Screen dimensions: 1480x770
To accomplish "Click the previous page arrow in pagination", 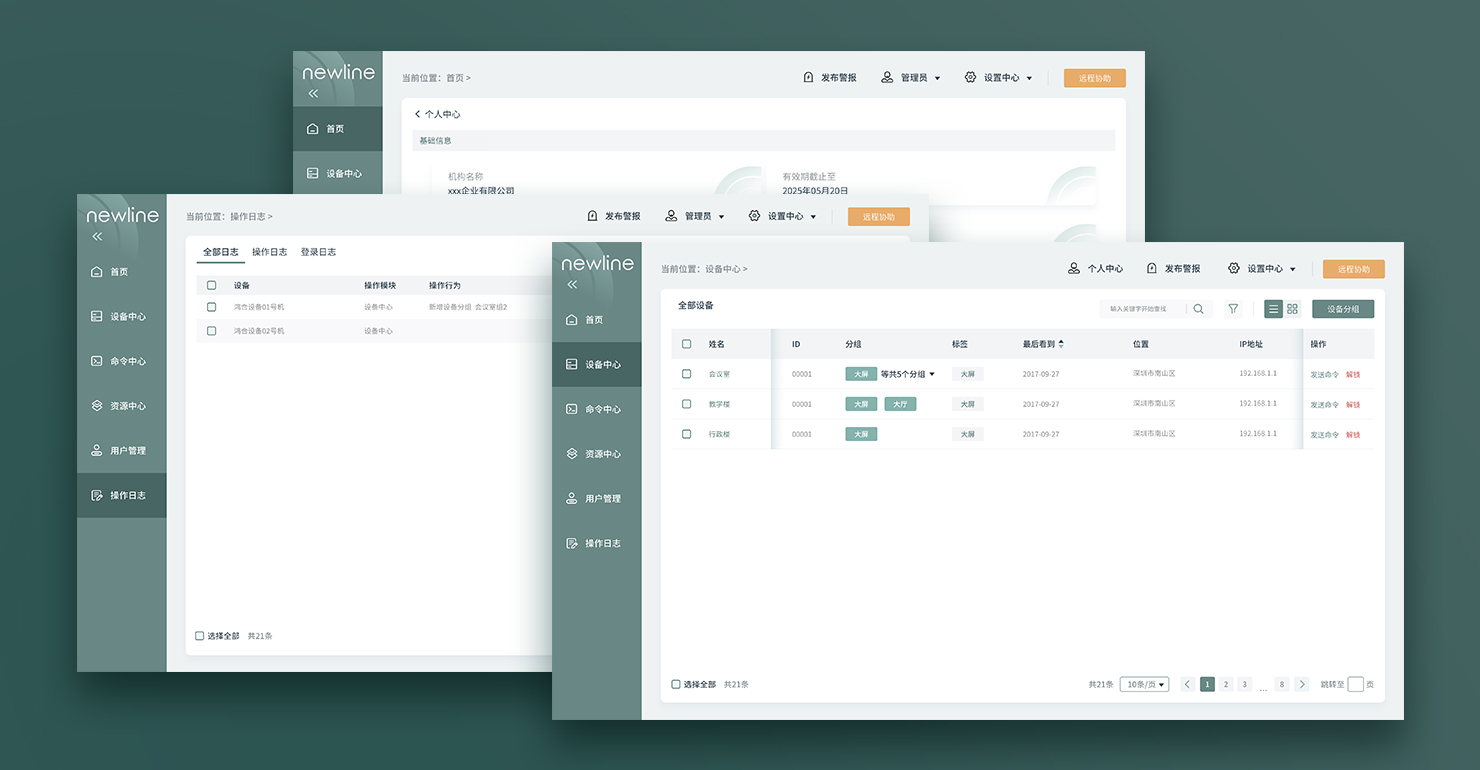I will [1187, 684].
